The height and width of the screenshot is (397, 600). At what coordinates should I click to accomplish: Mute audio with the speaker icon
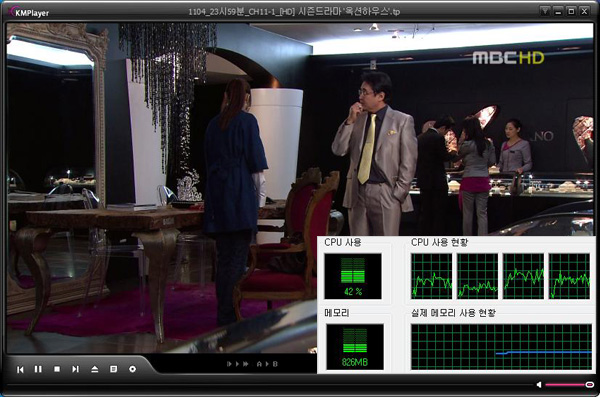tap(539, 384)
